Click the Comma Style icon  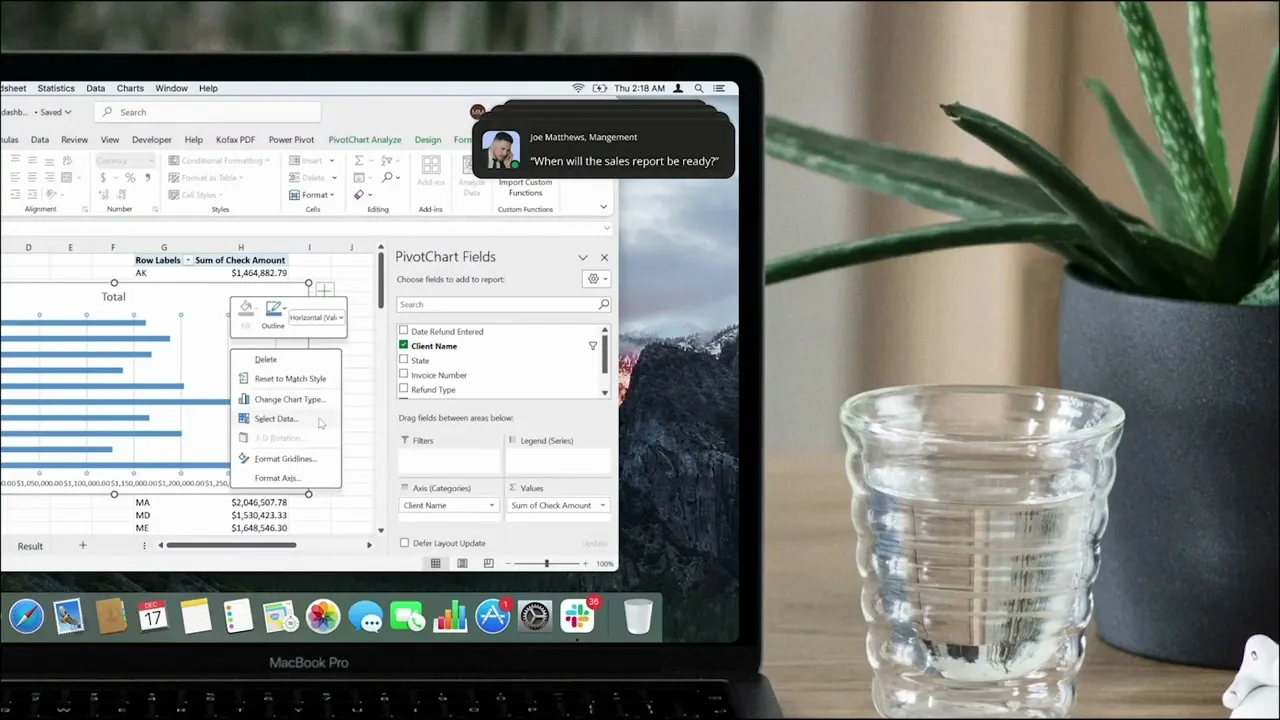click(148, 178)
